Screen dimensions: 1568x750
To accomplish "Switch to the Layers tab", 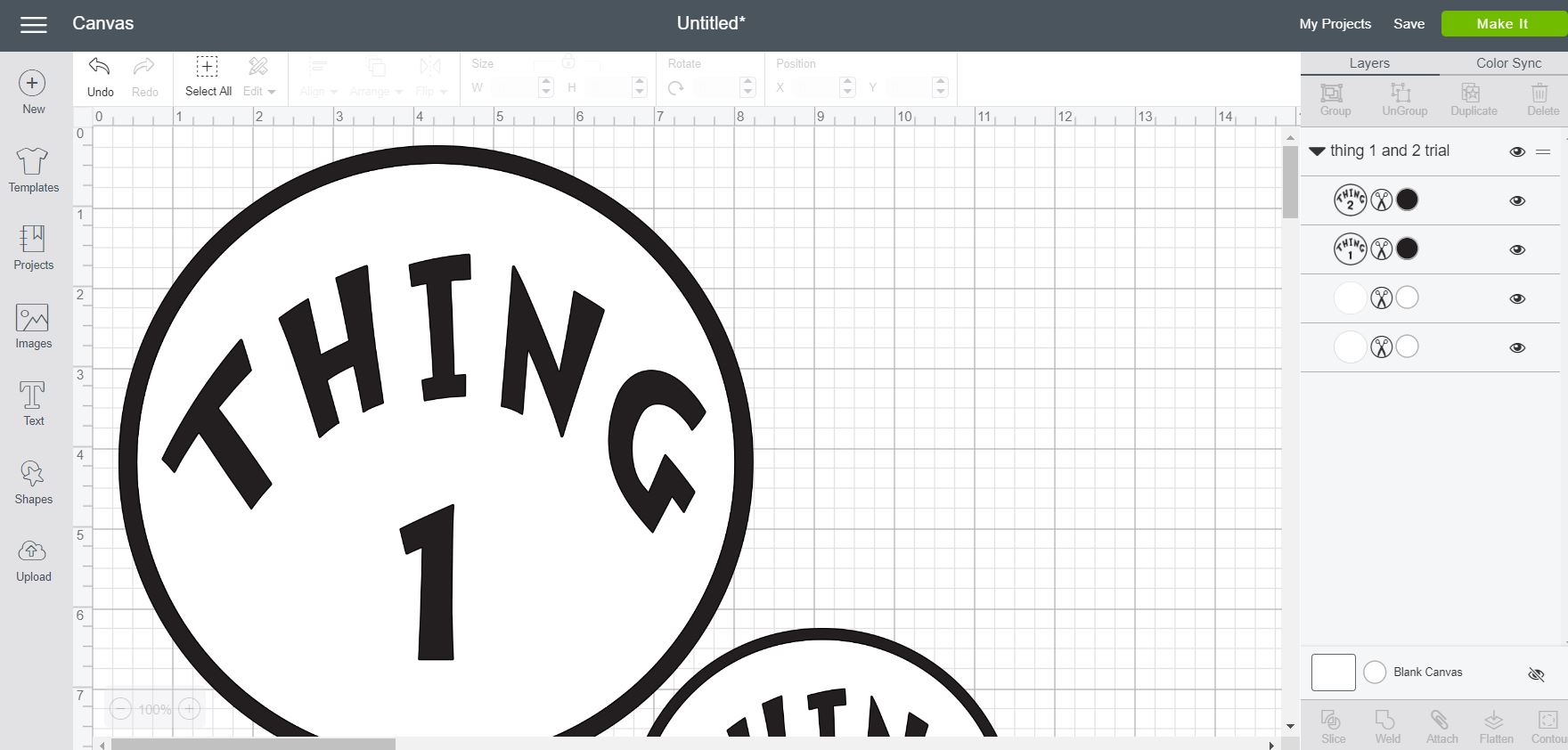I will point(1369,63).
